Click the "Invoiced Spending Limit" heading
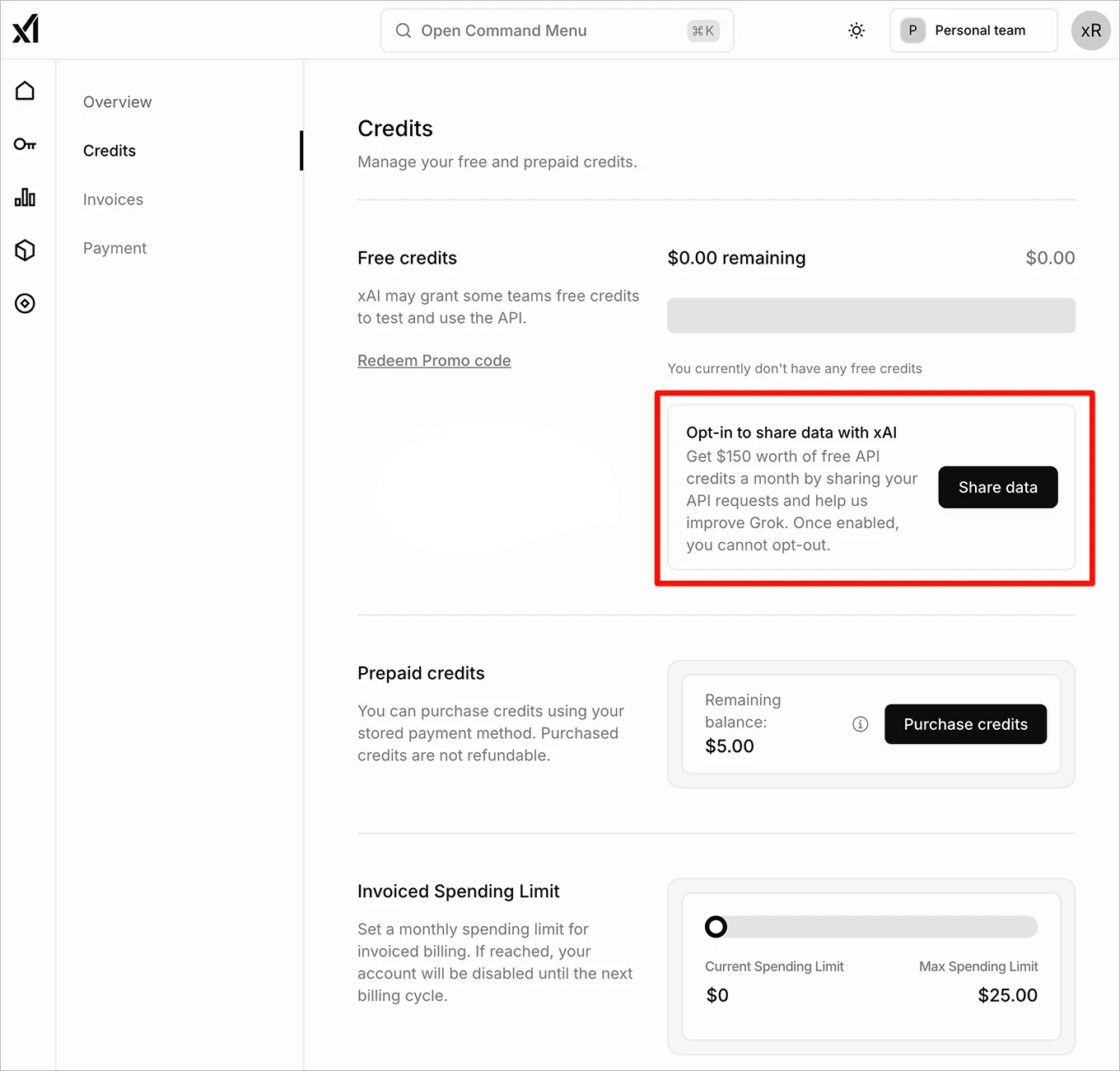The width and height of the screenshot is (1120, 1071). [459, 891]
